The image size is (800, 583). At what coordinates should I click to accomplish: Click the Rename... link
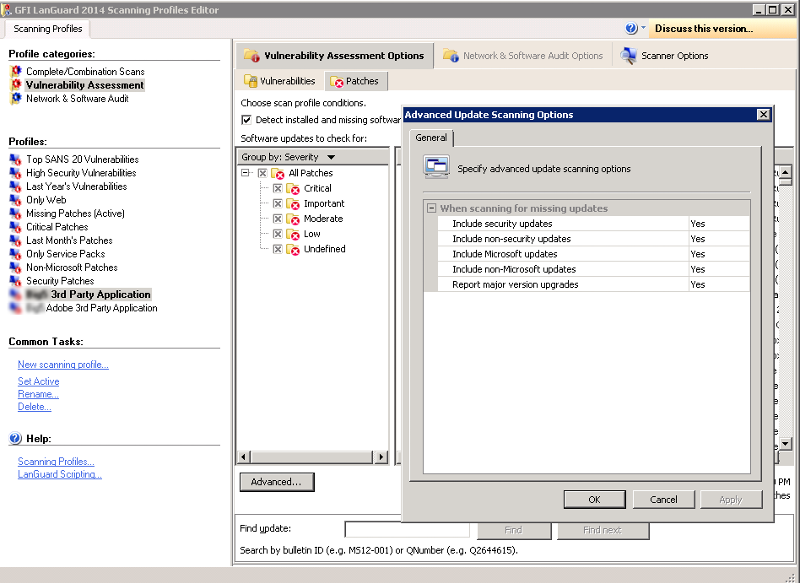pyautogui.click(x=38, y=394)
